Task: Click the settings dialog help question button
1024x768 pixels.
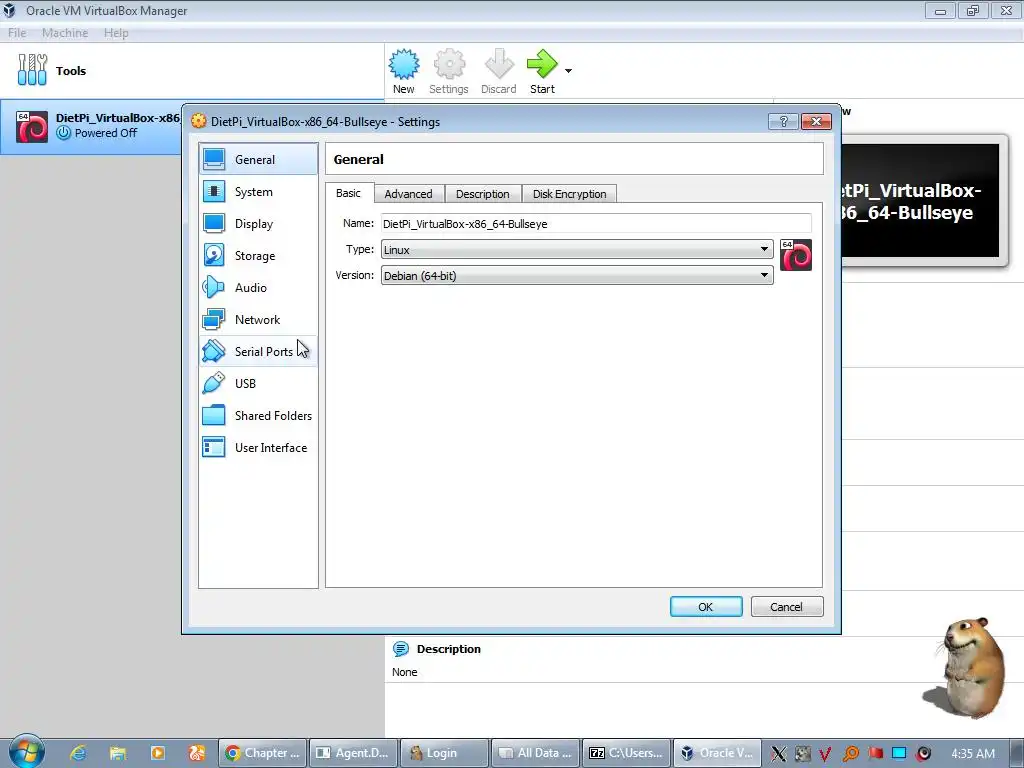Action: [783, 121]
